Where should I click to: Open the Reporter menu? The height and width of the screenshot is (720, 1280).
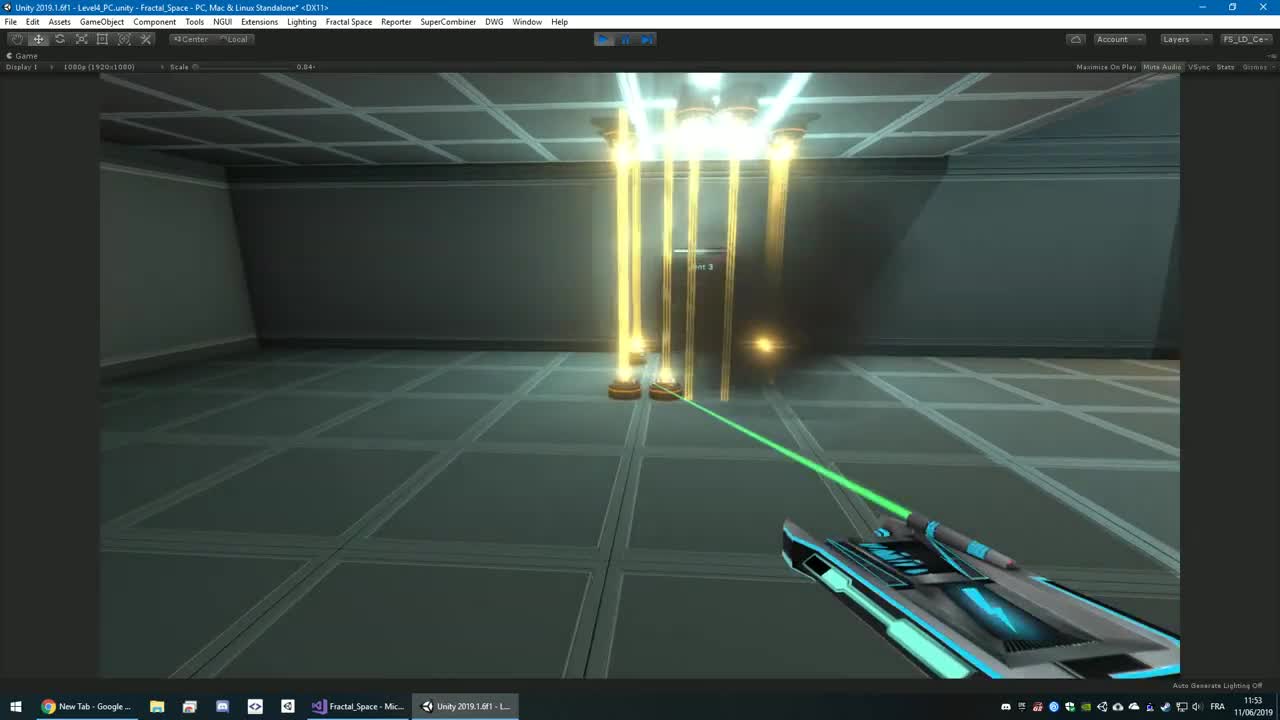[396, 22]
